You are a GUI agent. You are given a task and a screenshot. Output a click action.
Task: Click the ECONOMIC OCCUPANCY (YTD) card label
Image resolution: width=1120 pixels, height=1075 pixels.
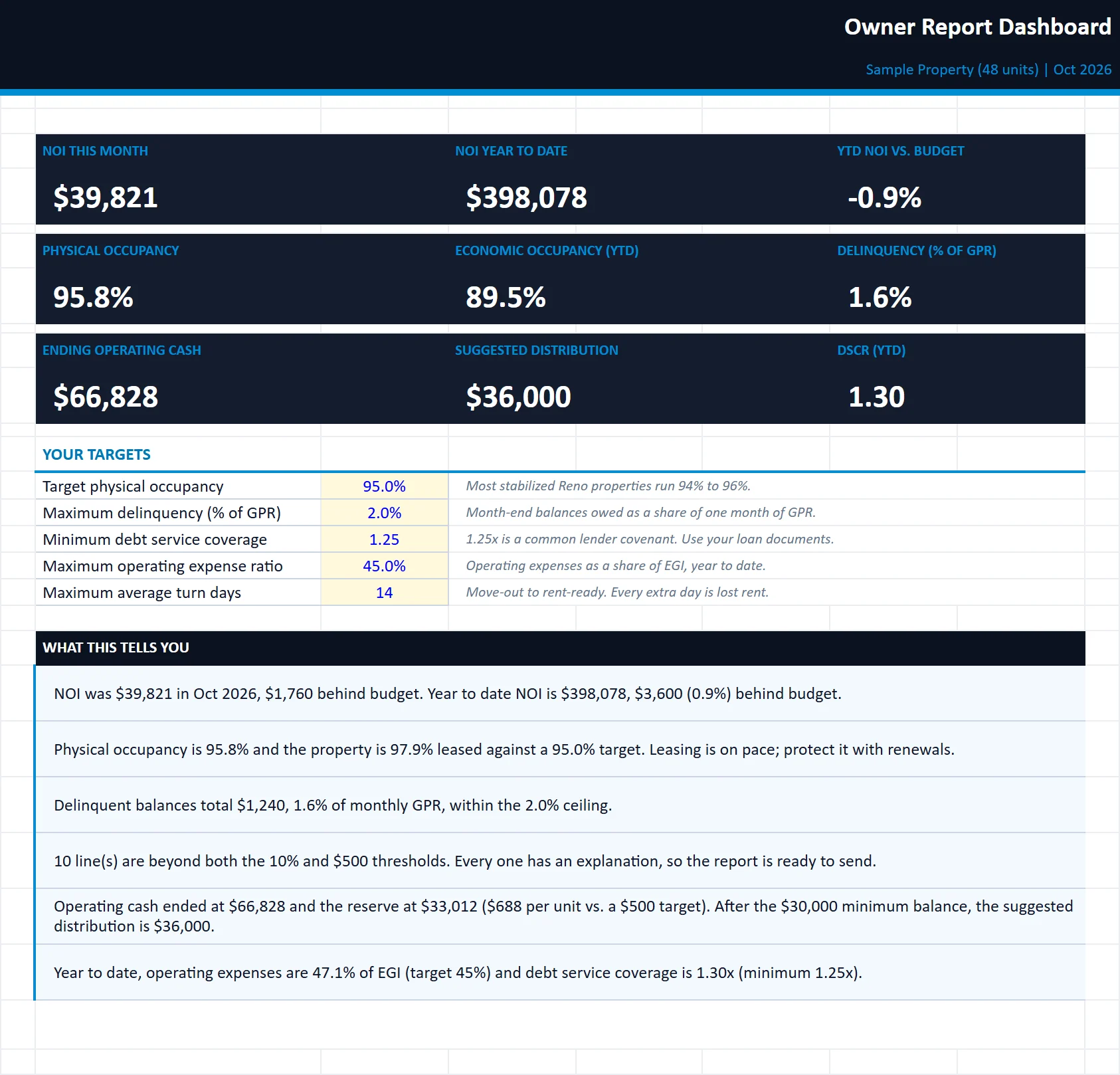tap(547, 250)
